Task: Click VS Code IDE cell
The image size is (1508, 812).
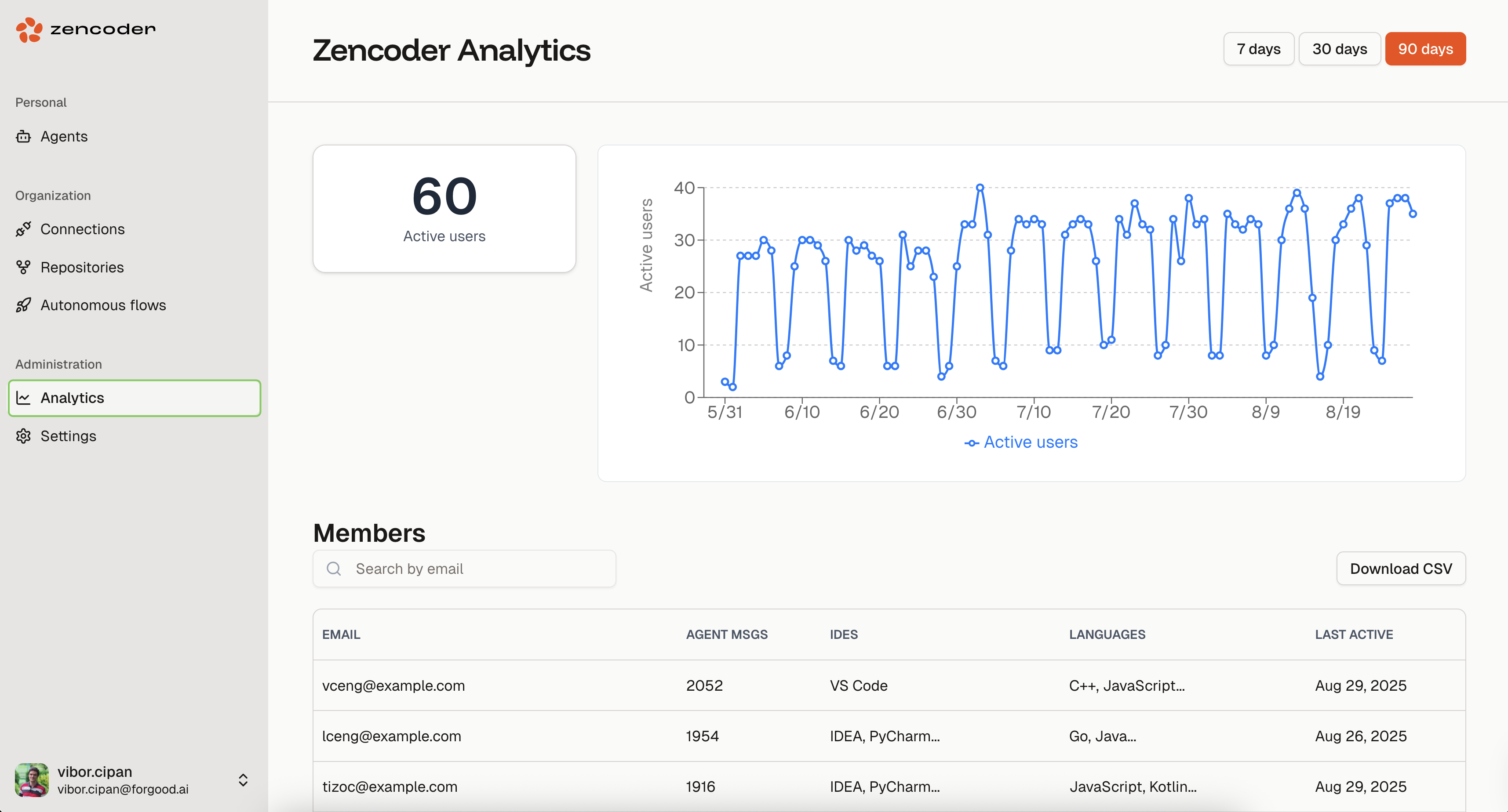Action: click(x=859, y=685)
